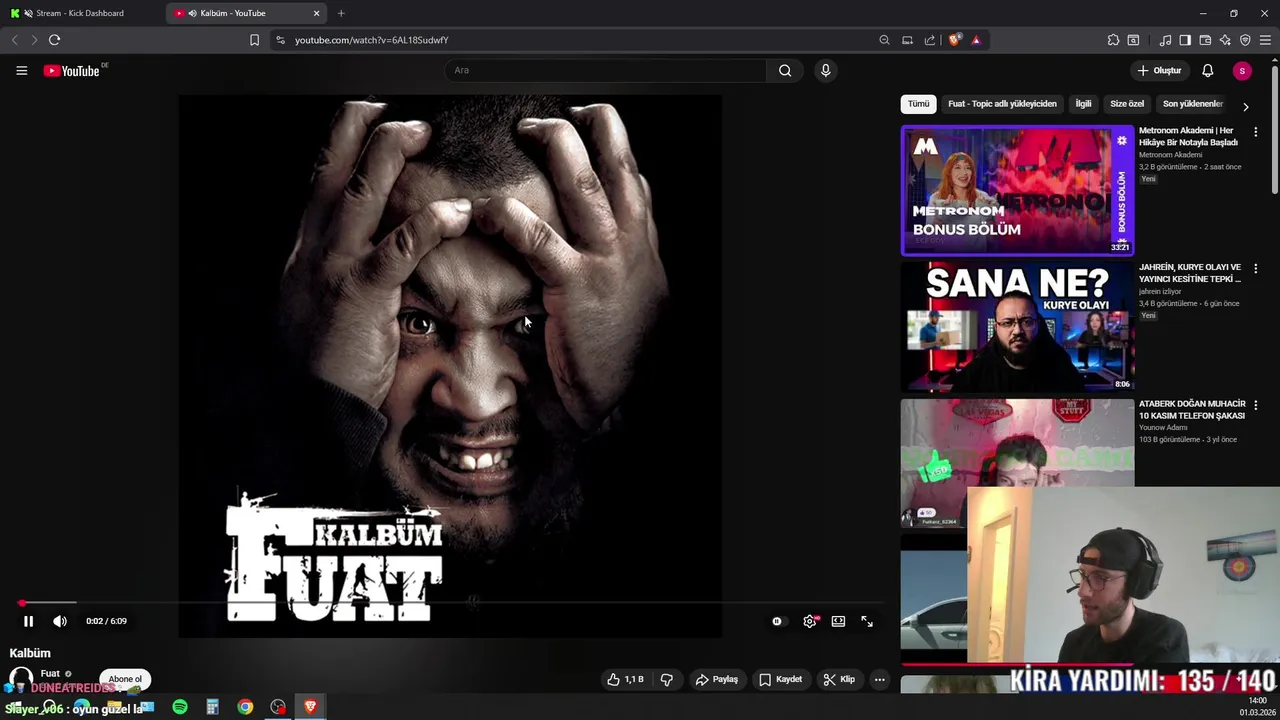Start voice search with microphone icon

(825, 70)
